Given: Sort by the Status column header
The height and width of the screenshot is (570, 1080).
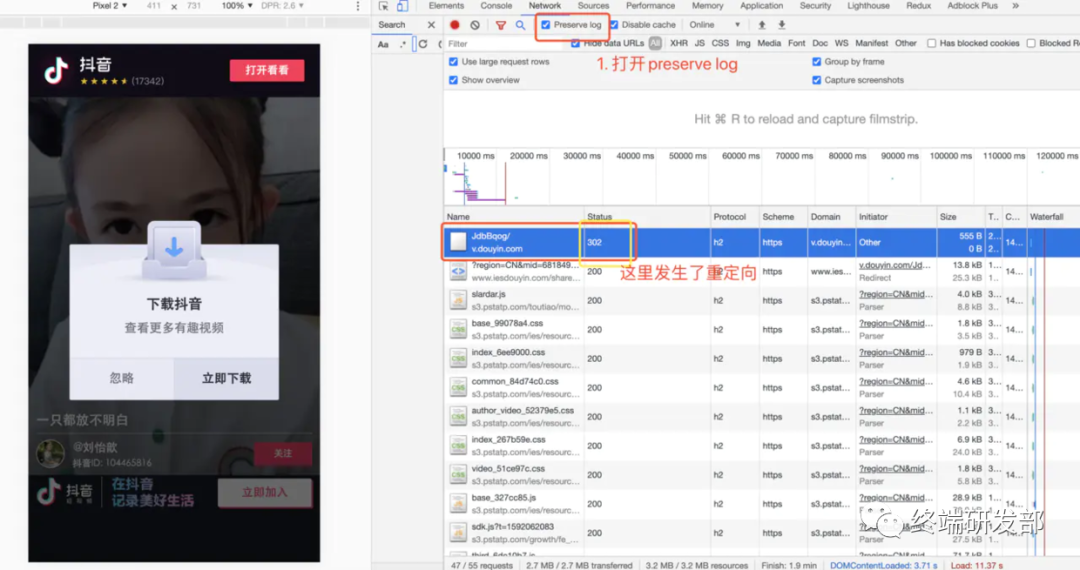Looking at the screenshot, I should click(646, 216).
